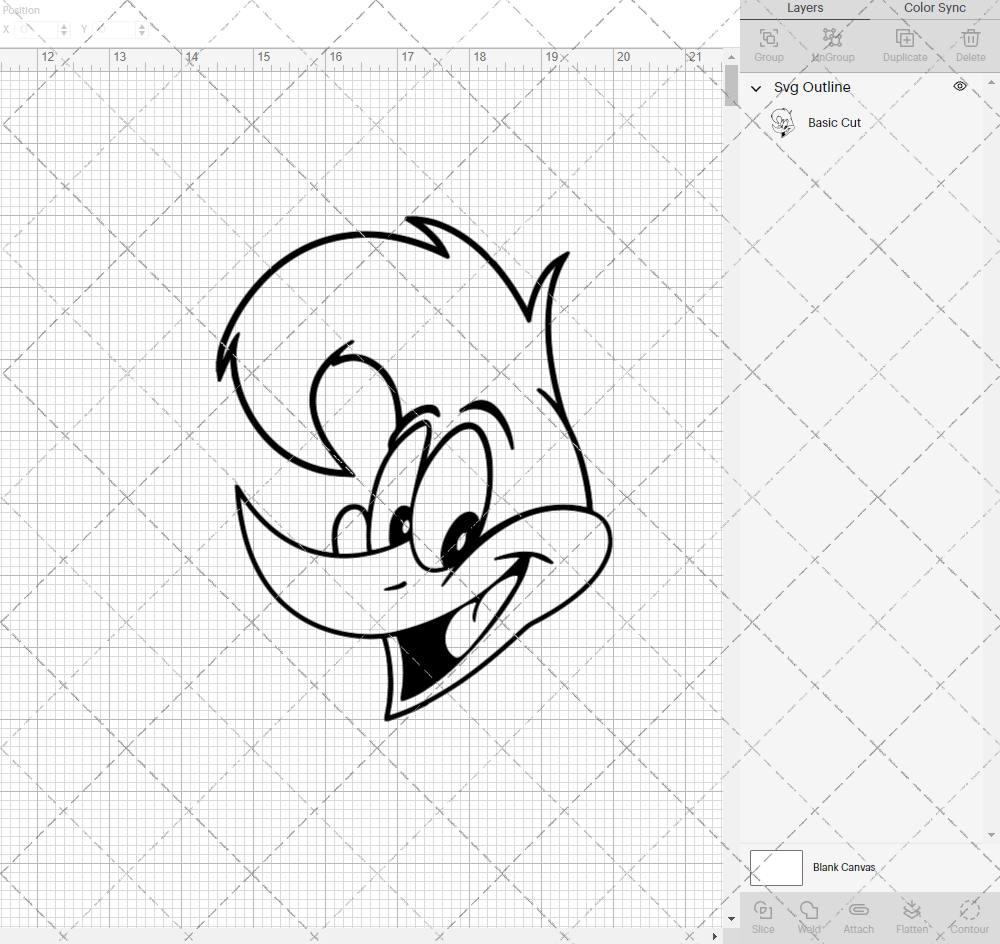Click the Attach icon
Viewport: 1000px width, 944px height.
pyautogui.click(x=858, y=915)
